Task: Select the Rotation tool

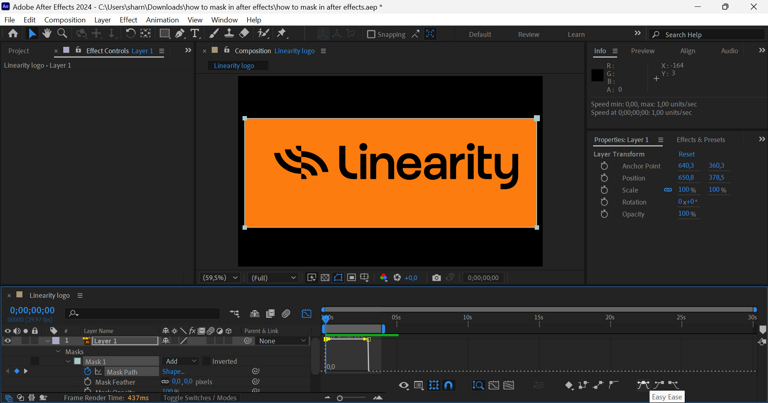Action: click(130, 33)
